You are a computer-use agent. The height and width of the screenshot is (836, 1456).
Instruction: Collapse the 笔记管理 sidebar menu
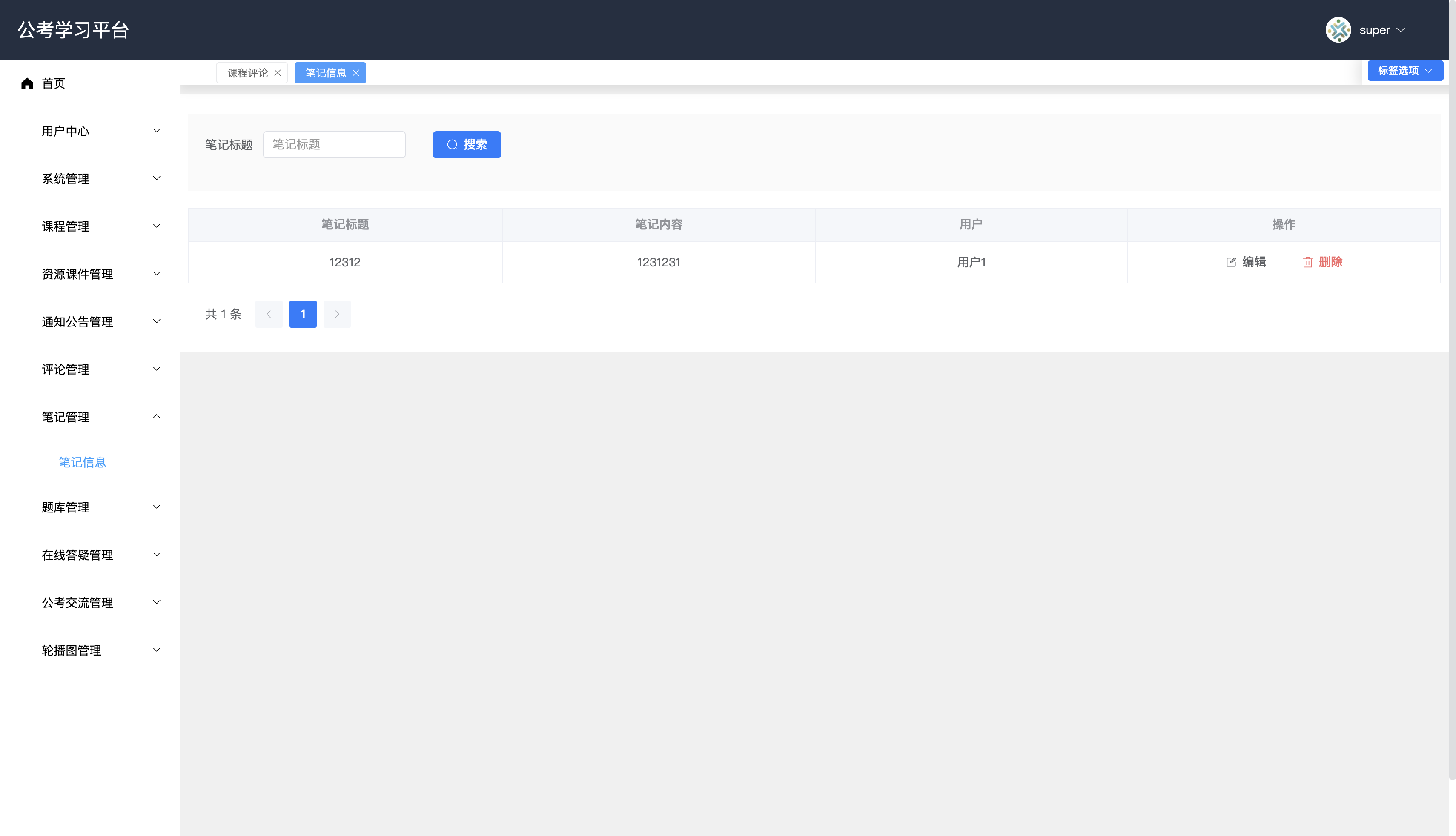click(x=100, y=417)
